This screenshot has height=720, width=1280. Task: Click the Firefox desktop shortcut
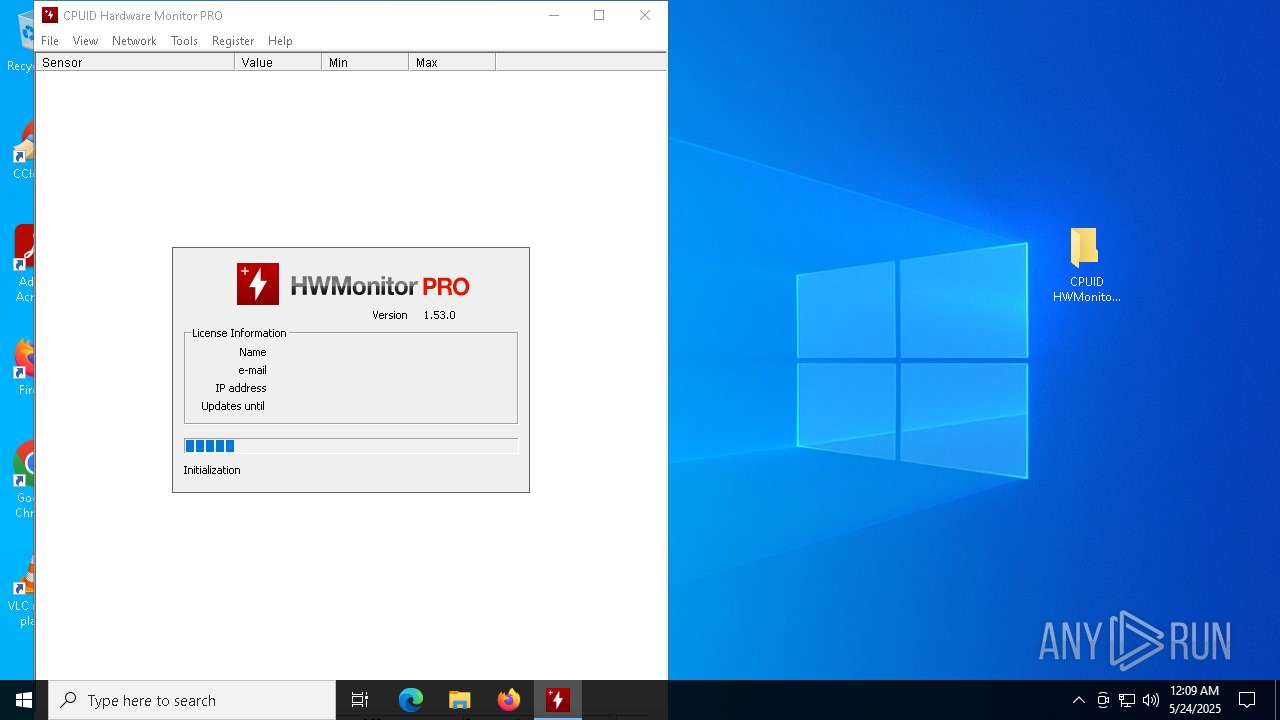[25, 367]
